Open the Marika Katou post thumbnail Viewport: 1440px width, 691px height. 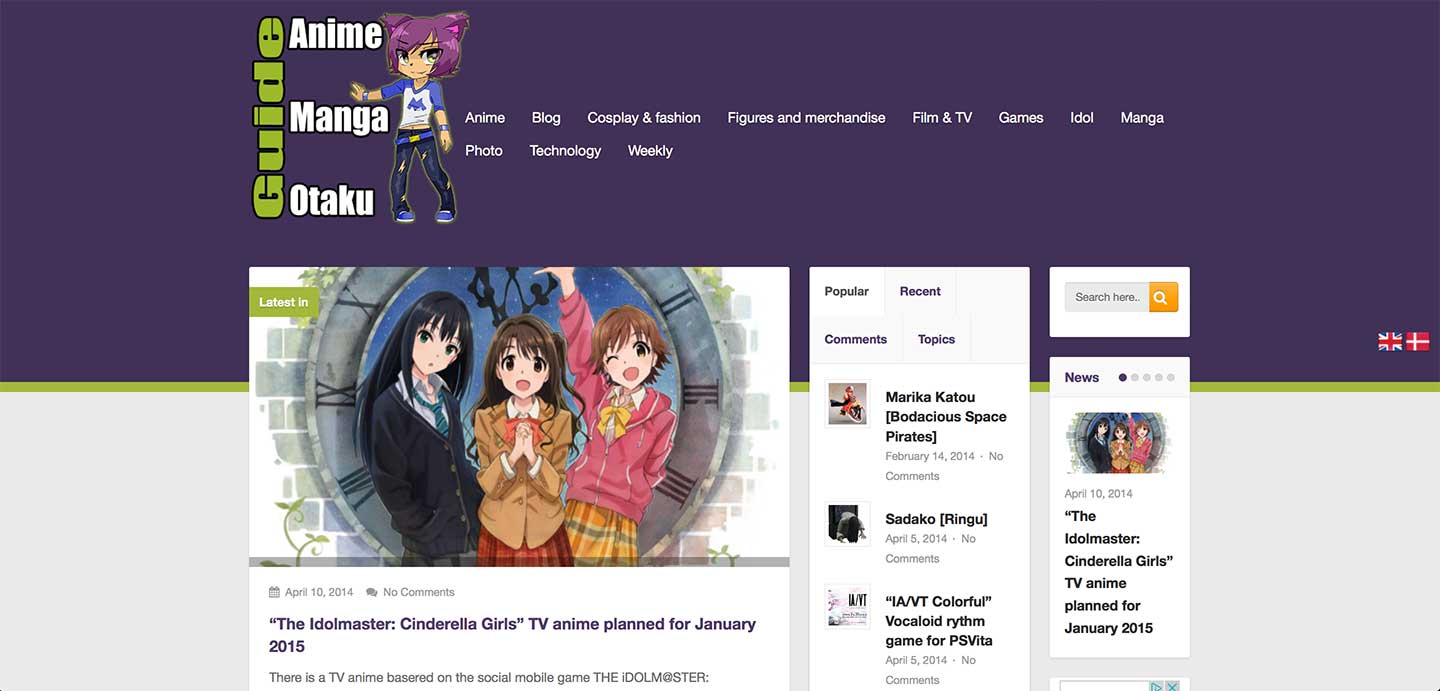click(847, 404)
